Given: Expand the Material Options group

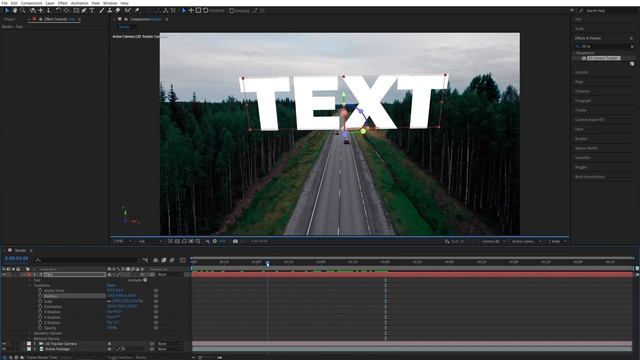Looking at the screenshot, I should [30, 338].
